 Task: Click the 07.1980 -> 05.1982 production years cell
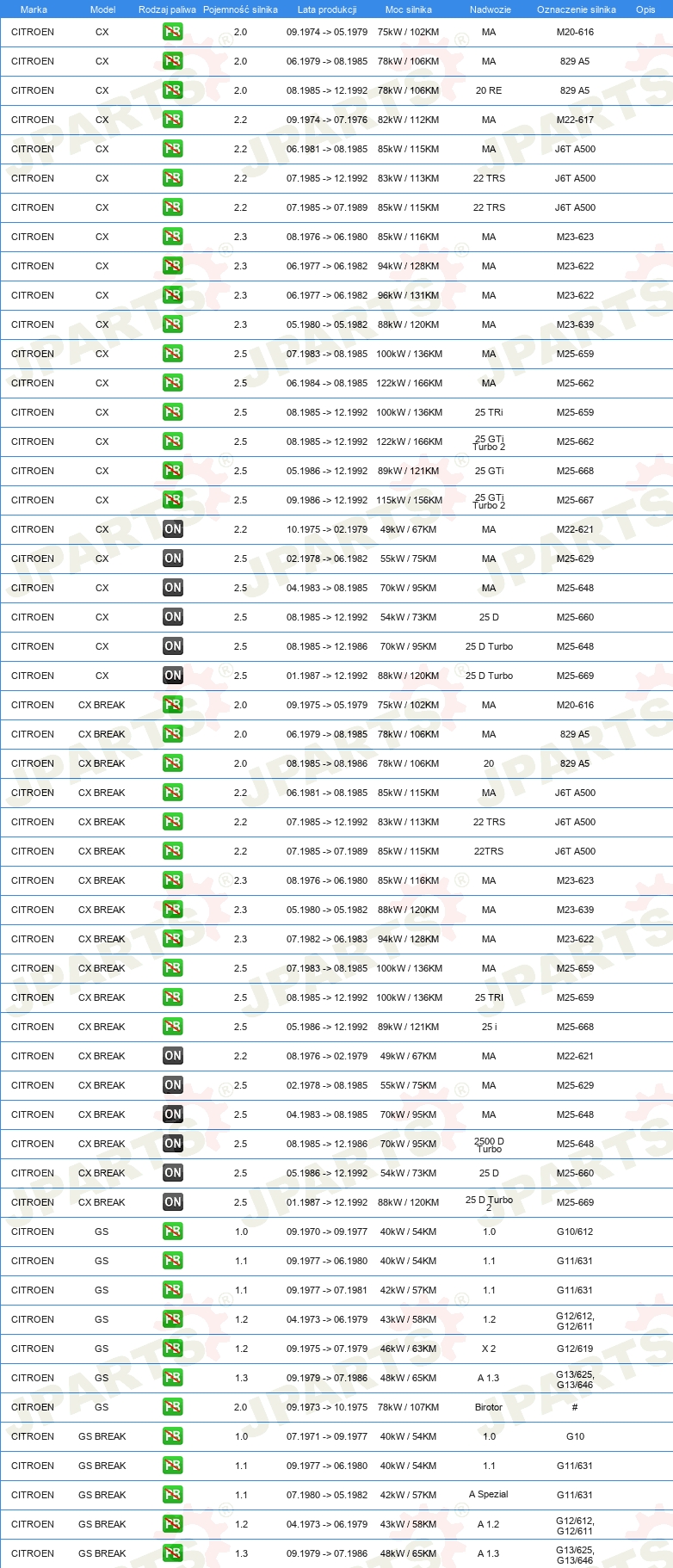coord(327,1495)
